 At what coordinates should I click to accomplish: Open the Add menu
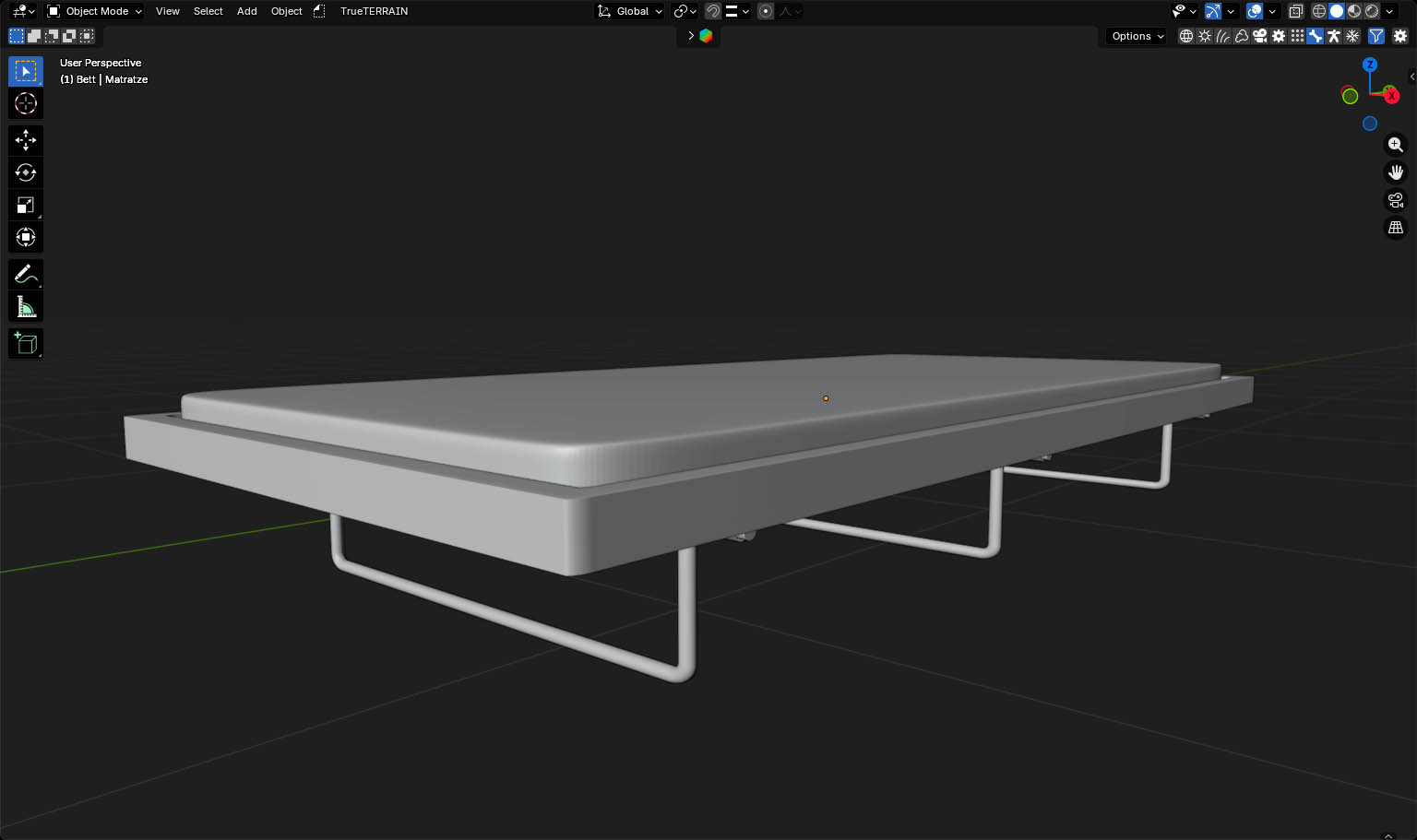coord(247,11)
